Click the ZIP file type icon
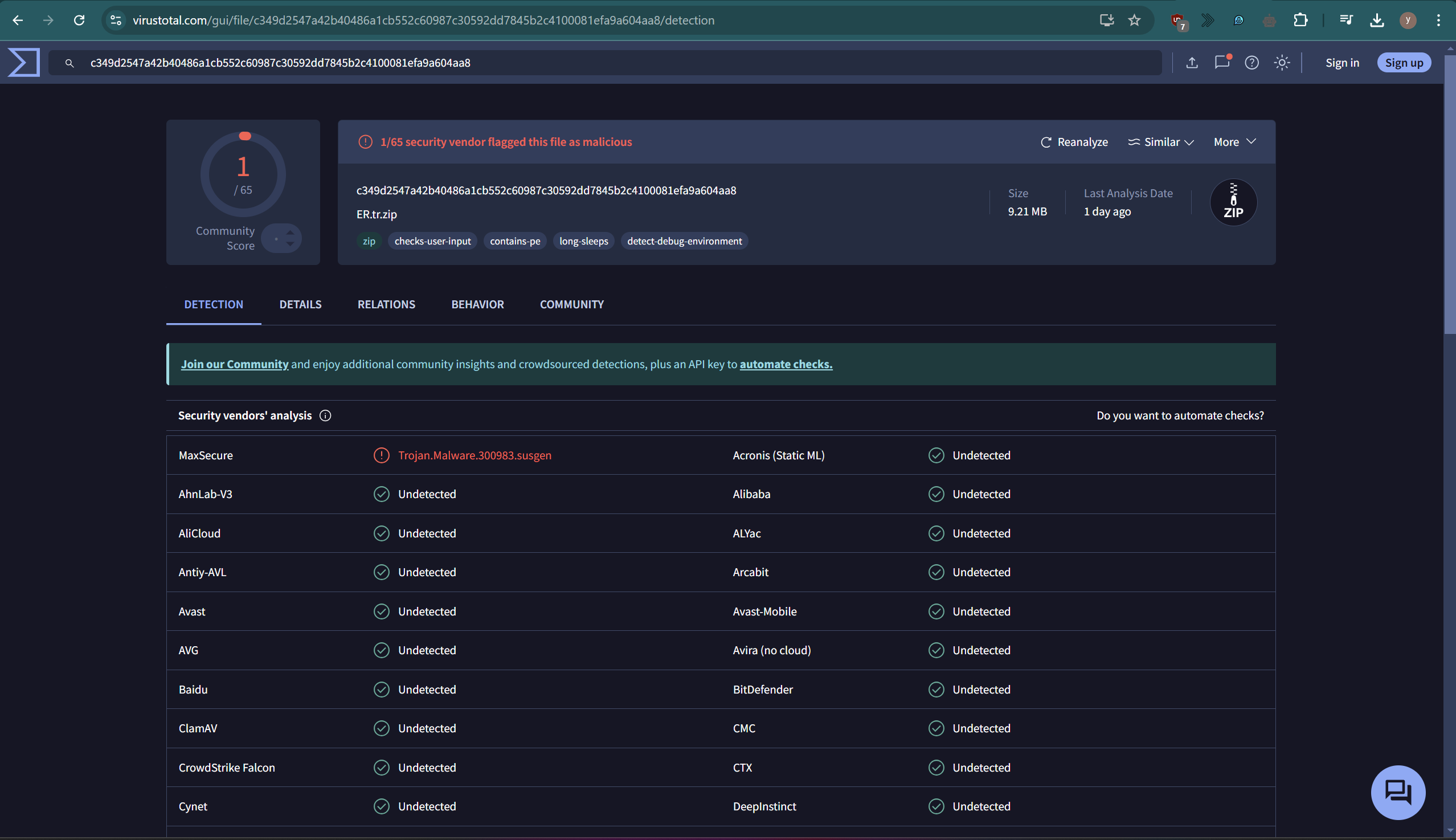 point(1233,202)
